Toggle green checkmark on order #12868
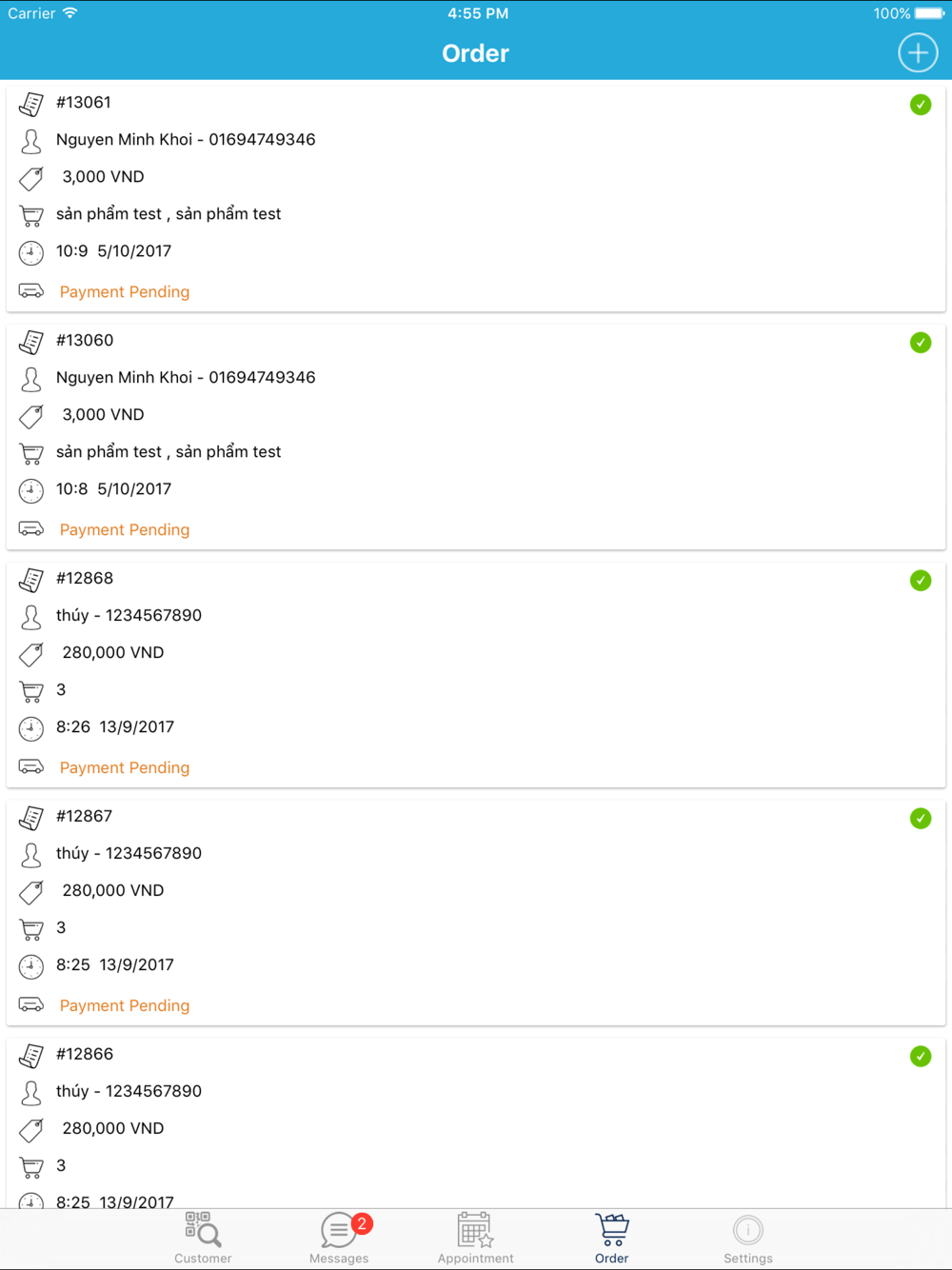The width and height of the screenshot is (952, 1270). pyautogui.click(x=921, y=581)
